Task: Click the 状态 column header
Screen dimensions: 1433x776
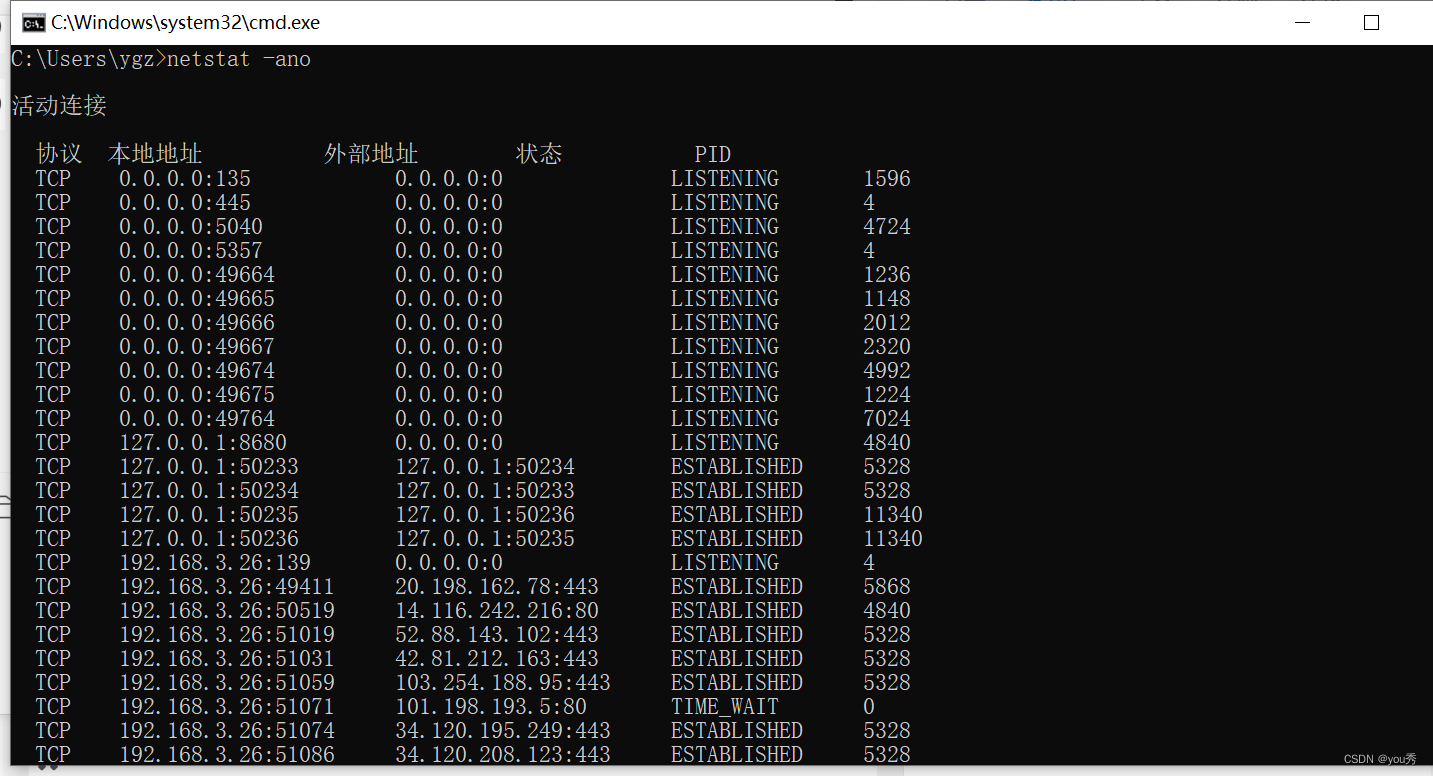Action: pyautogui.click(x=539, y=154)
